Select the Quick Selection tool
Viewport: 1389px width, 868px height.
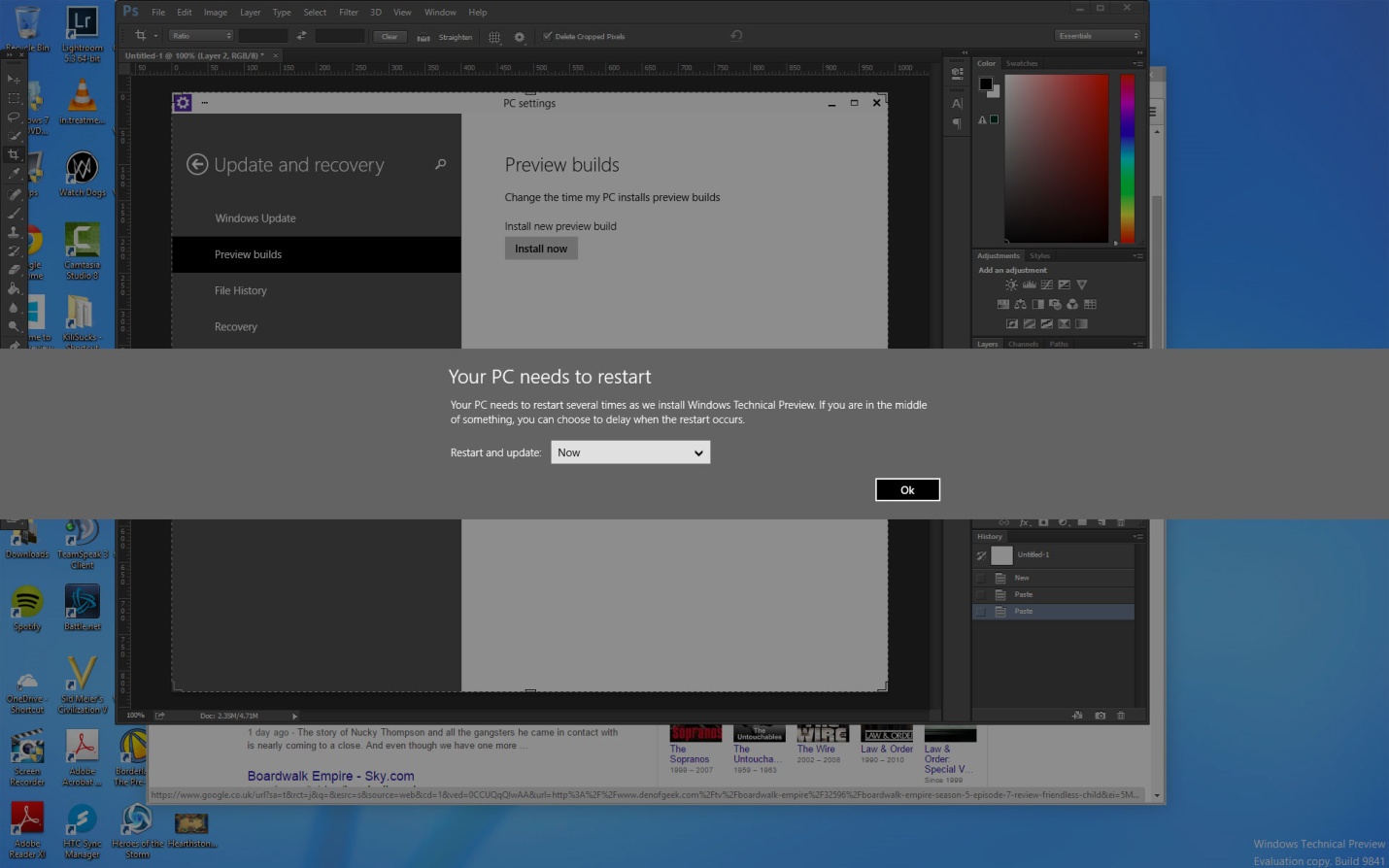click(14, 136)
